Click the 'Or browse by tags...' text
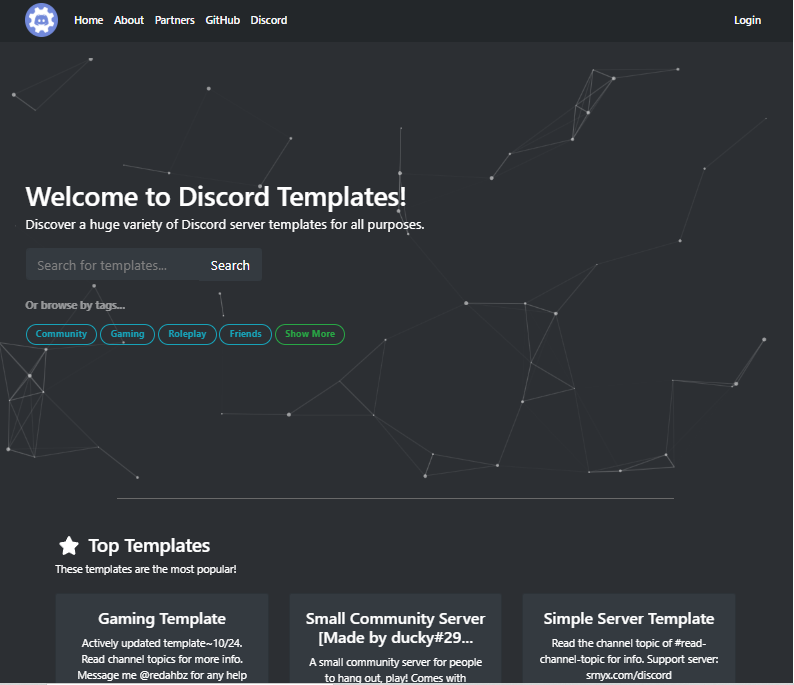The image size is (794, 685). click(75, 305)
